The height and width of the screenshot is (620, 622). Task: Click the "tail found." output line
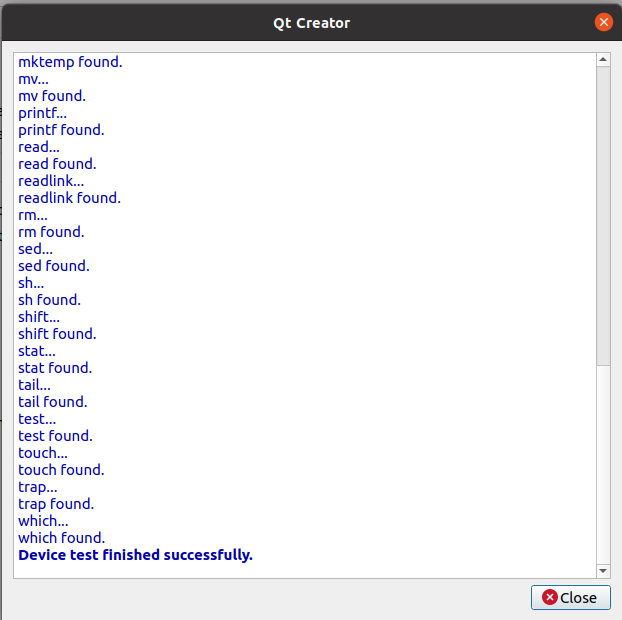tap(52, 402)
